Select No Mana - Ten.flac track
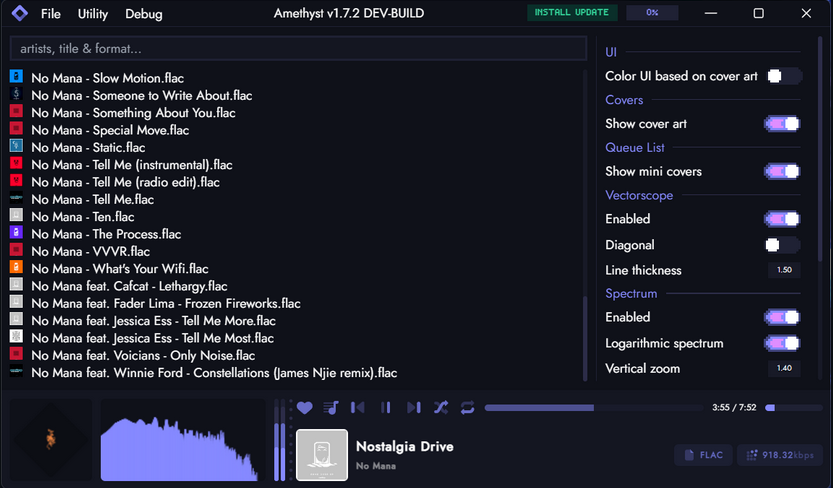Viewport: 833px width, 488px height. [82, 217]
